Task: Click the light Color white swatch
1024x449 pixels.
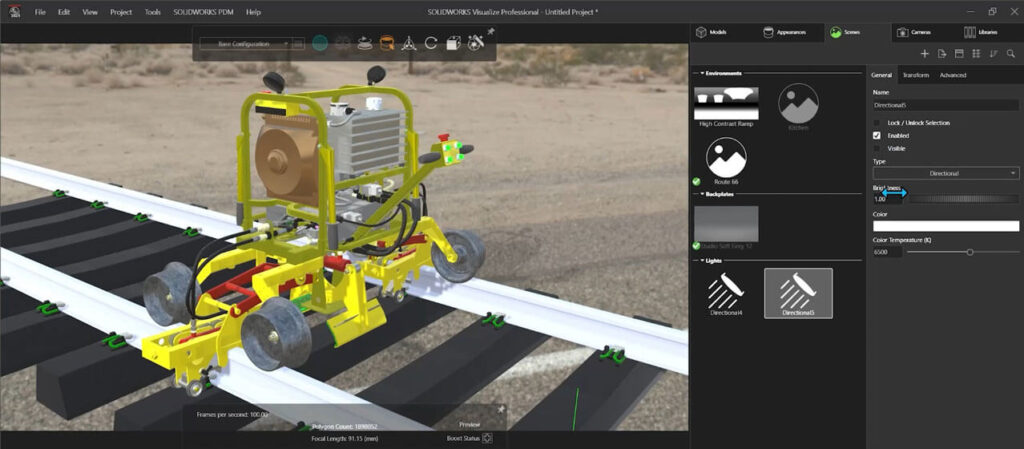Action: (x=946, y=226)
